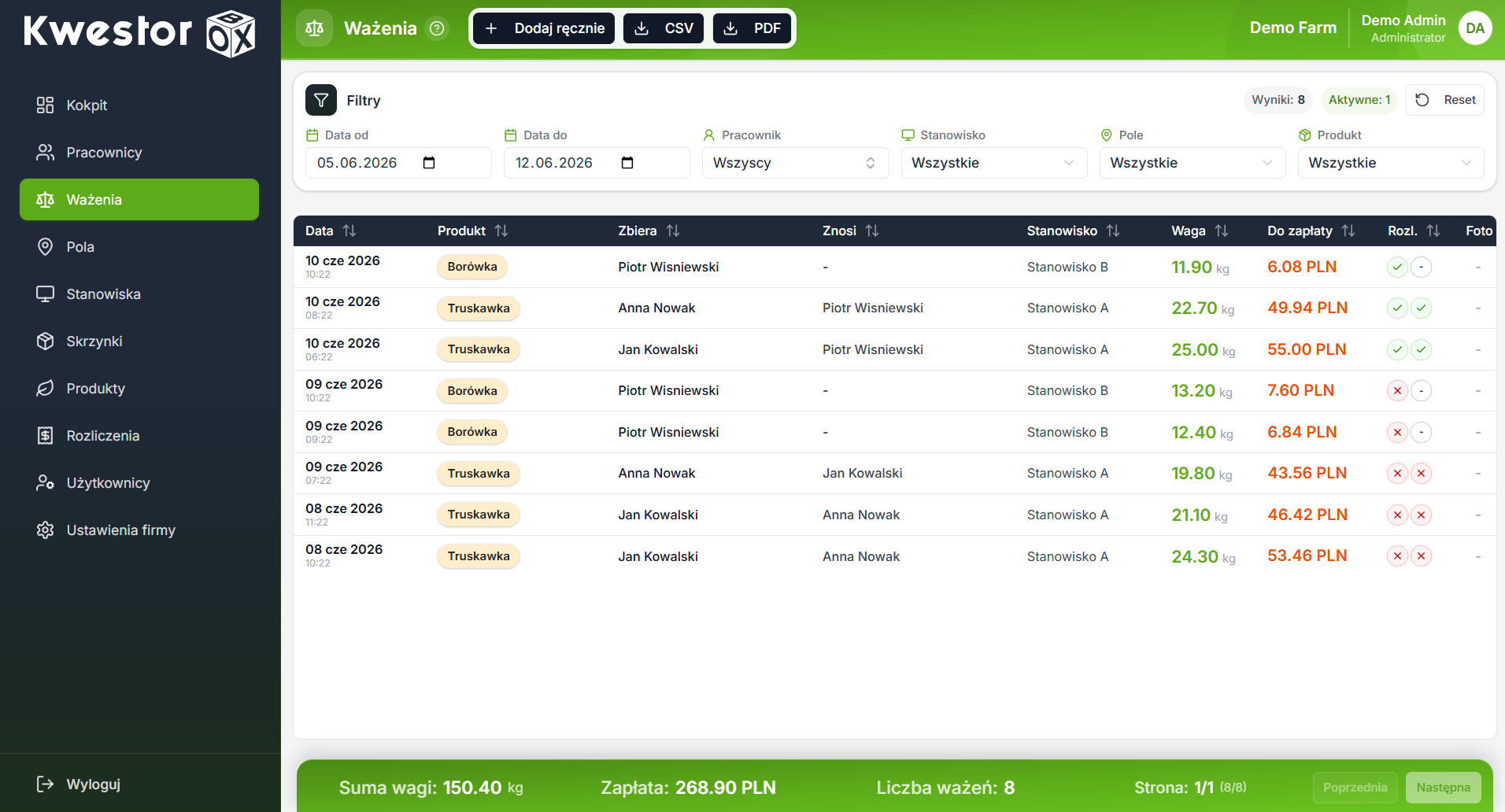
Task: Click the filter funnel icon
Action: point(321,100)
